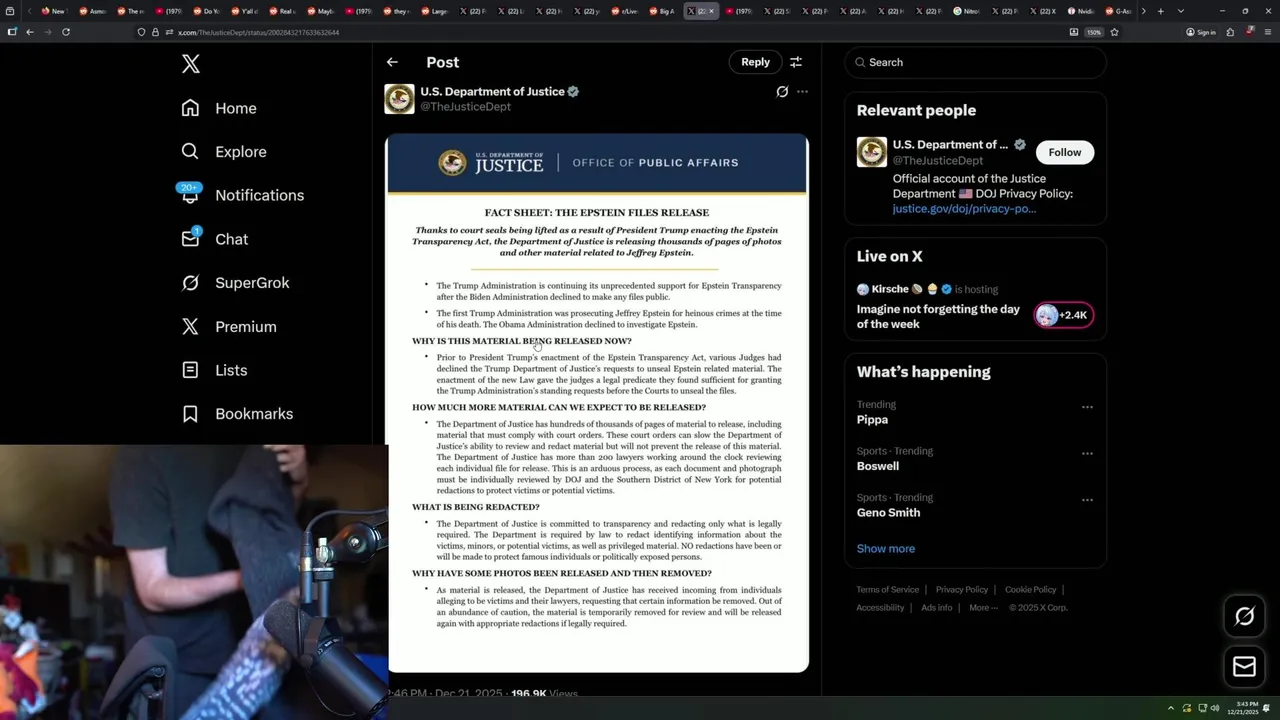Image resolution: width=1280 pixels, height=720 pixels.
Task: Click the Grok explain icon on the post
Action: [782, 92]
